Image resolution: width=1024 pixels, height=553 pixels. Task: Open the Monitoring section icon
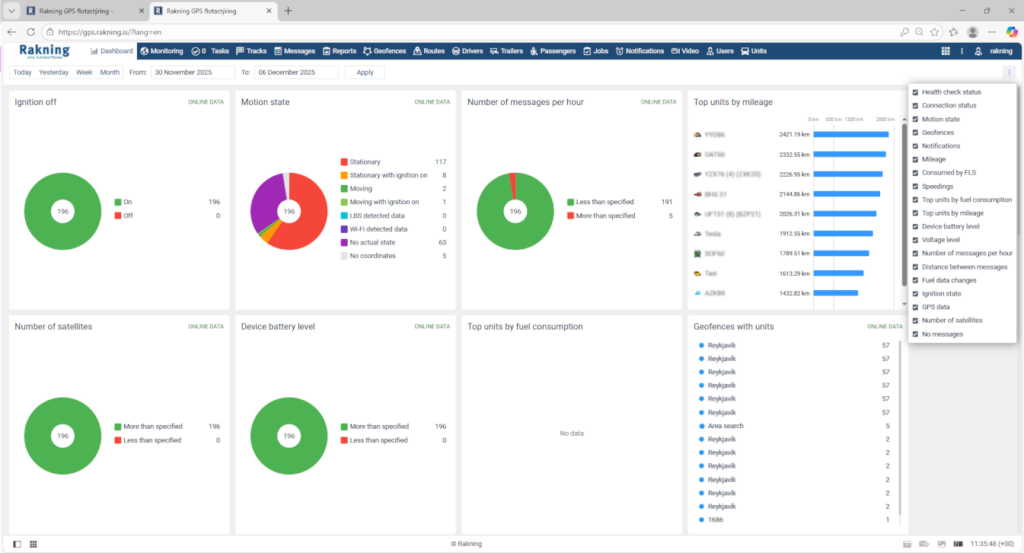pos(145,51)
